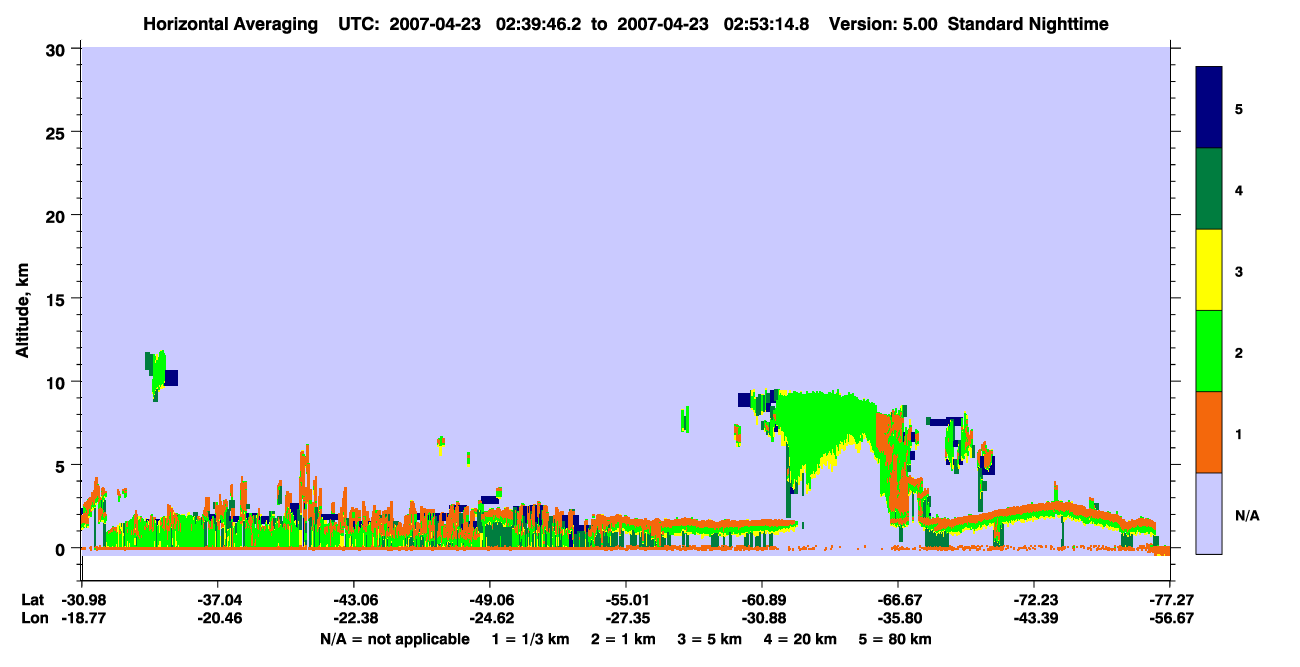Click longitude value -43.39

1033,619
